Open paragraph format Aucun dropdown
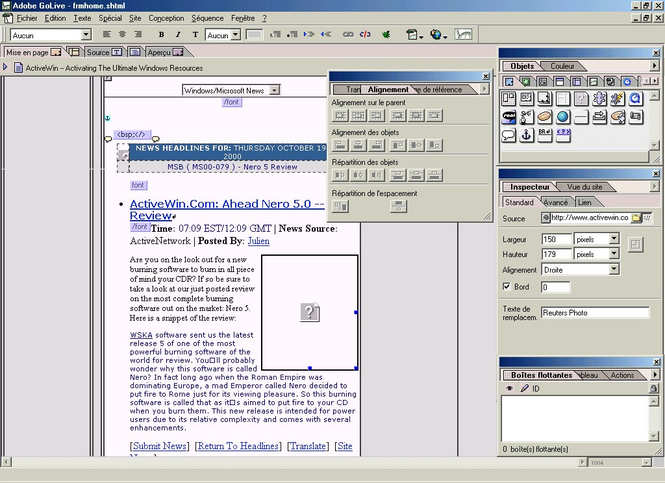The image size is (665, 483). [86, 35]
